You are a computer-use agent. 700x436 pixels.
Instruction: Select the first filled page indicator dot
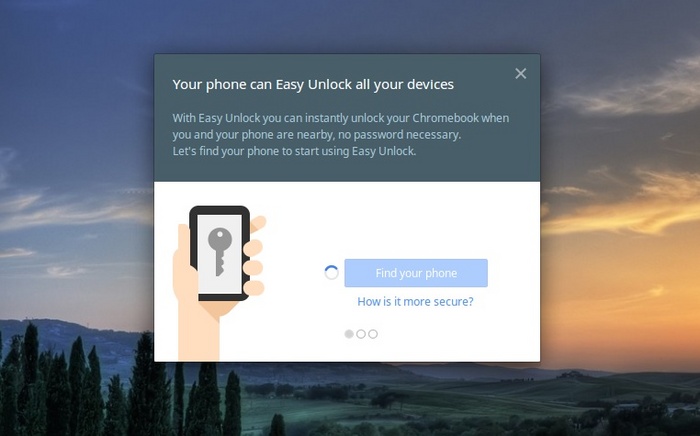tap(349, 334)
